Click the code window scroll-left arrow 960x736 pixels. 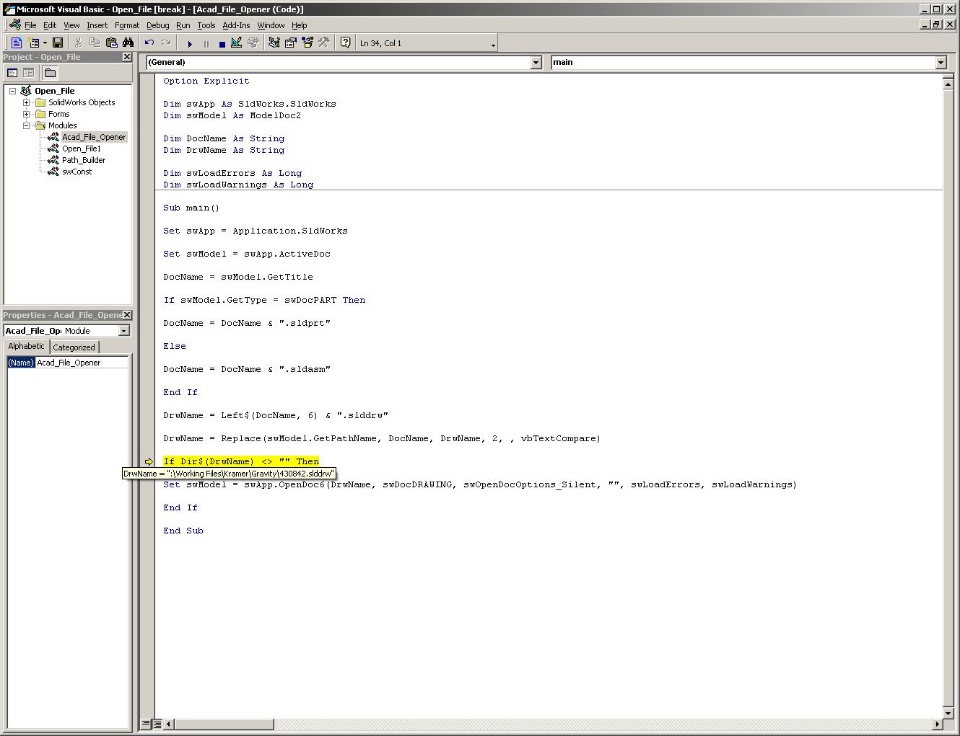(x=169, y=724)
